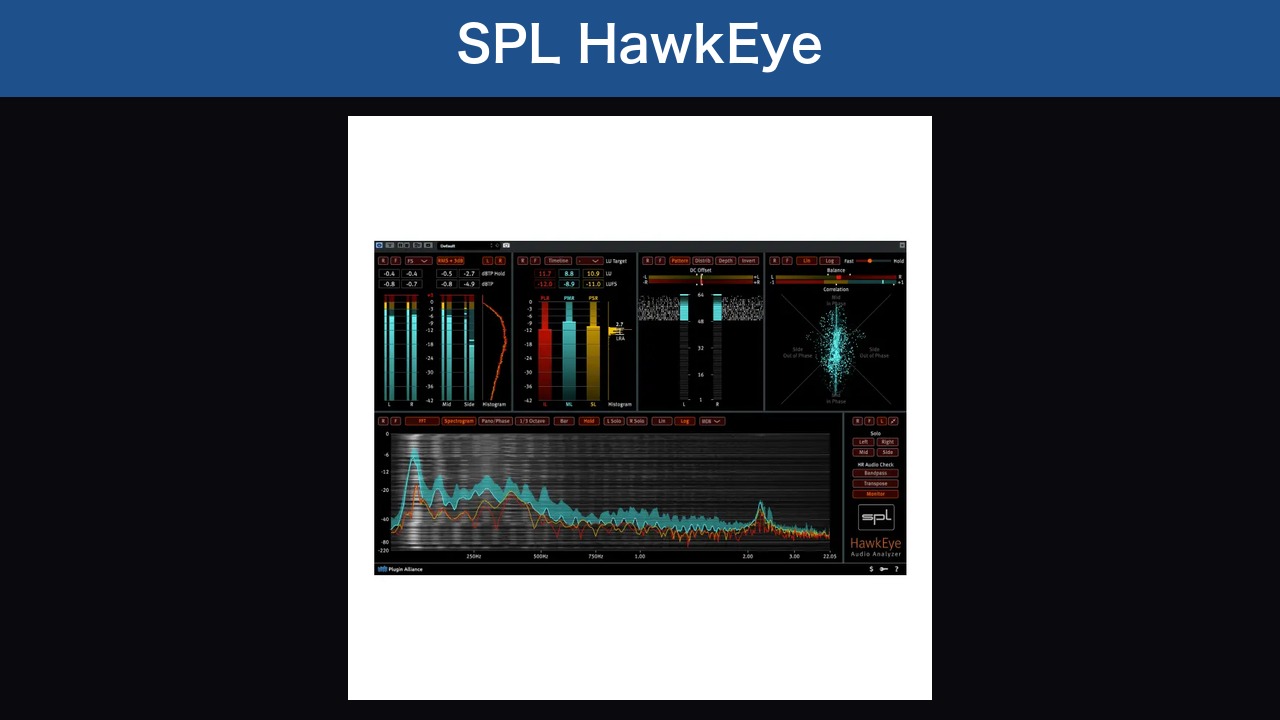Expand the Default preset selector
Image resolution: width=1280 pixels, height=720 pixels.
click(x=468, y=245)
